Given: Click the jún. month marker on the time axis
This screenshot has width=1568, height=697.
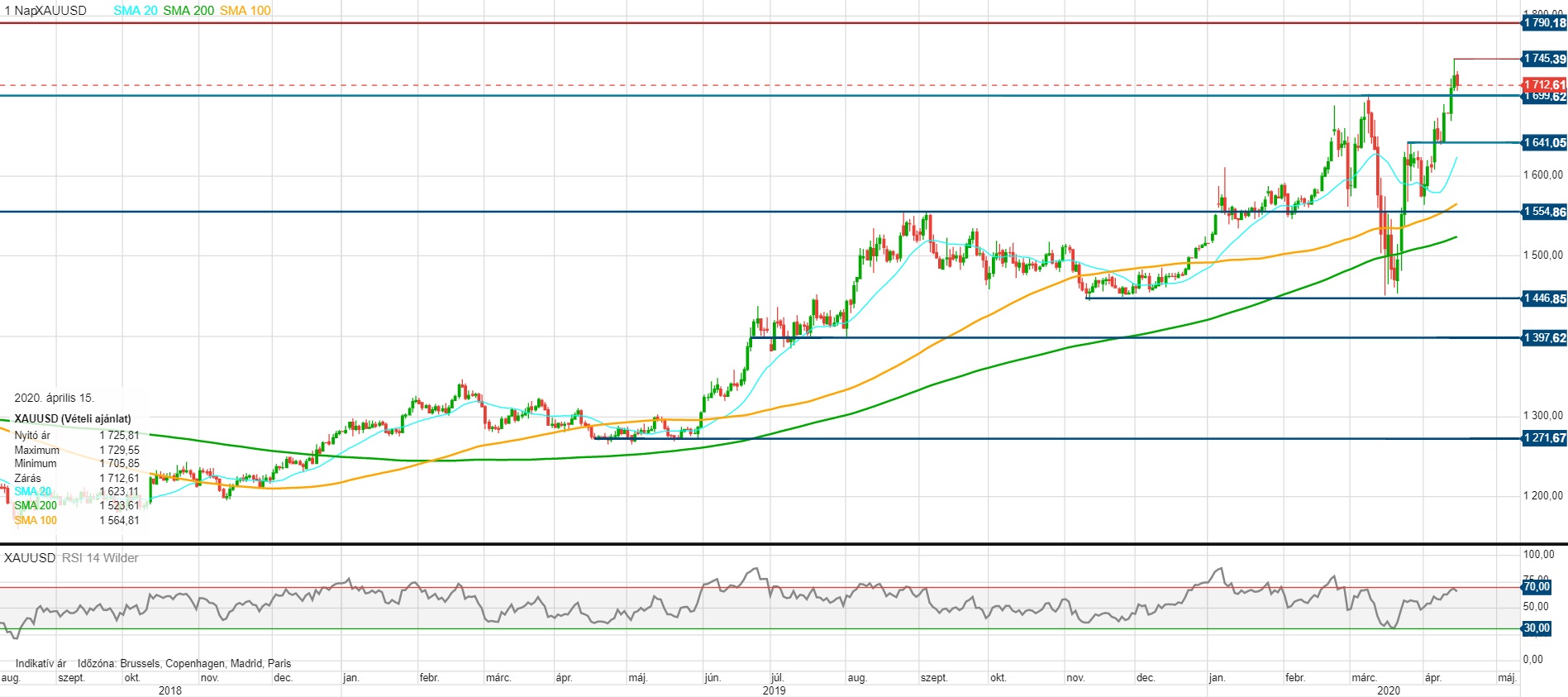Looking at the screenshot, I should tap(713, 677).
